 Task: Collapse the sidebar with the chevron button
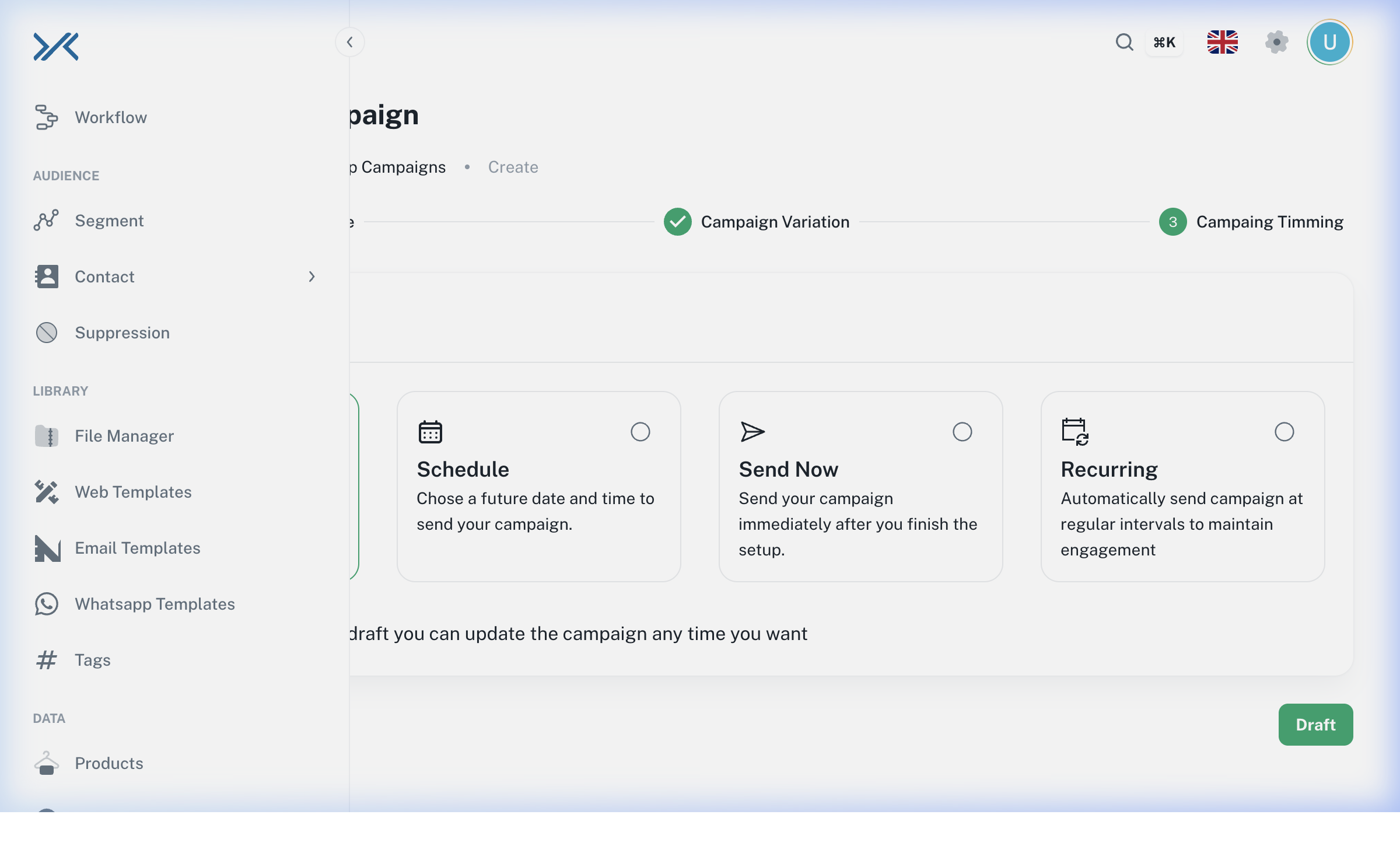pyautogui.click(x=350, y=42)
